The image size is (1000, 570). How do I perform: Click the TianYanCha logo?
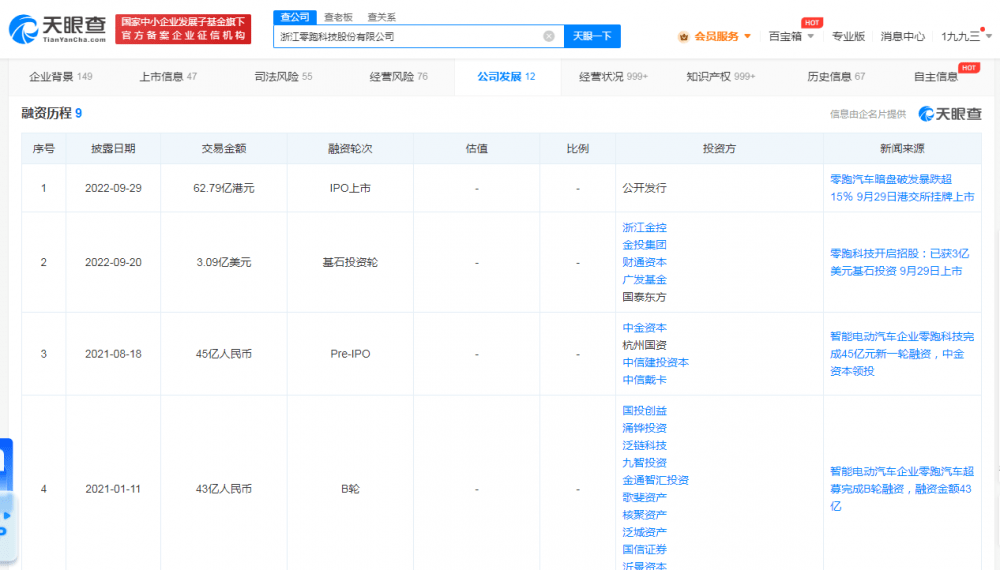[57, 29]
